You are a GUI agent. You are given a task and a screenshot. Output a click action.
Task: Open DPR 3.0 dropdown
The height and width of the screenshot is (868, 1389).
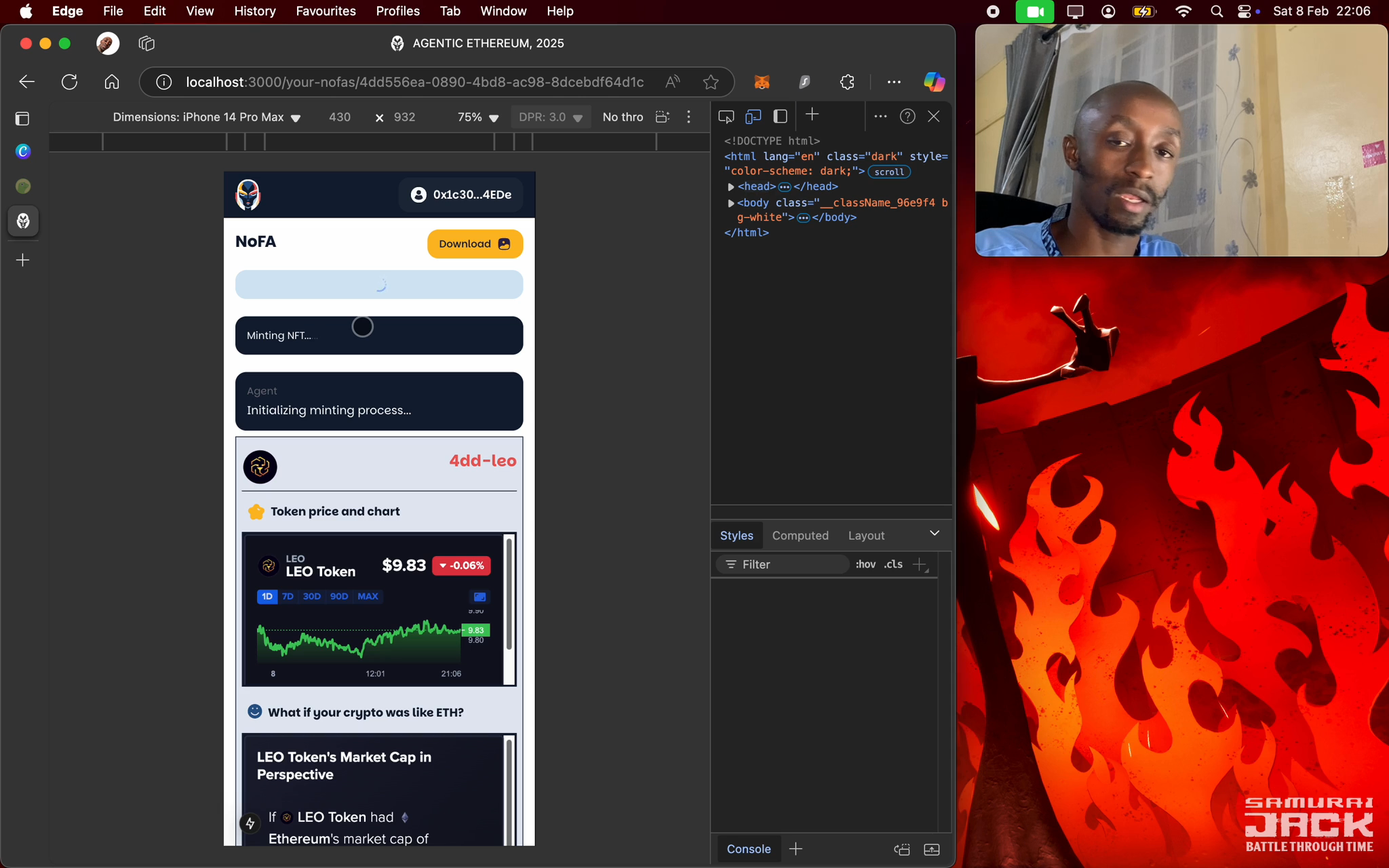tap(551, 117)
